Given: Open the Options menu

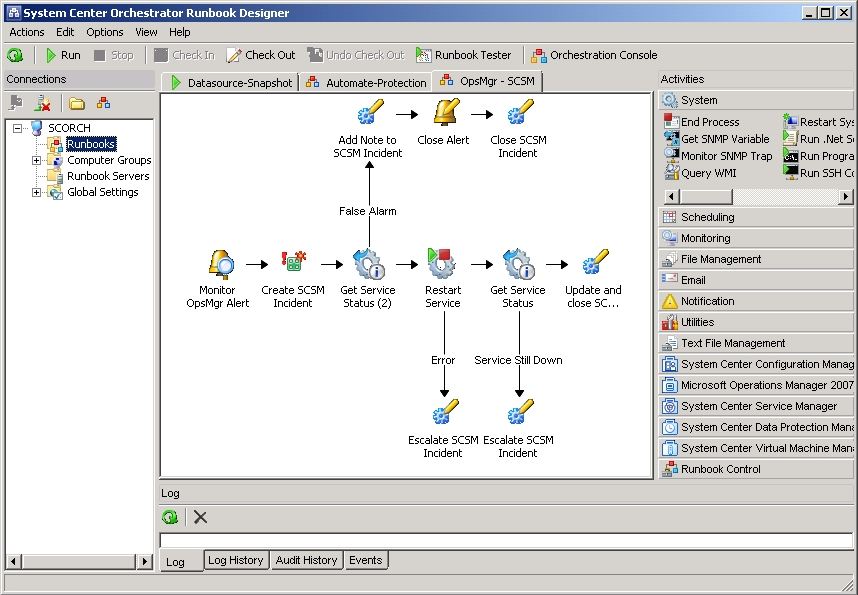Looking at the screenshot, I should click(x=104, y=32).
